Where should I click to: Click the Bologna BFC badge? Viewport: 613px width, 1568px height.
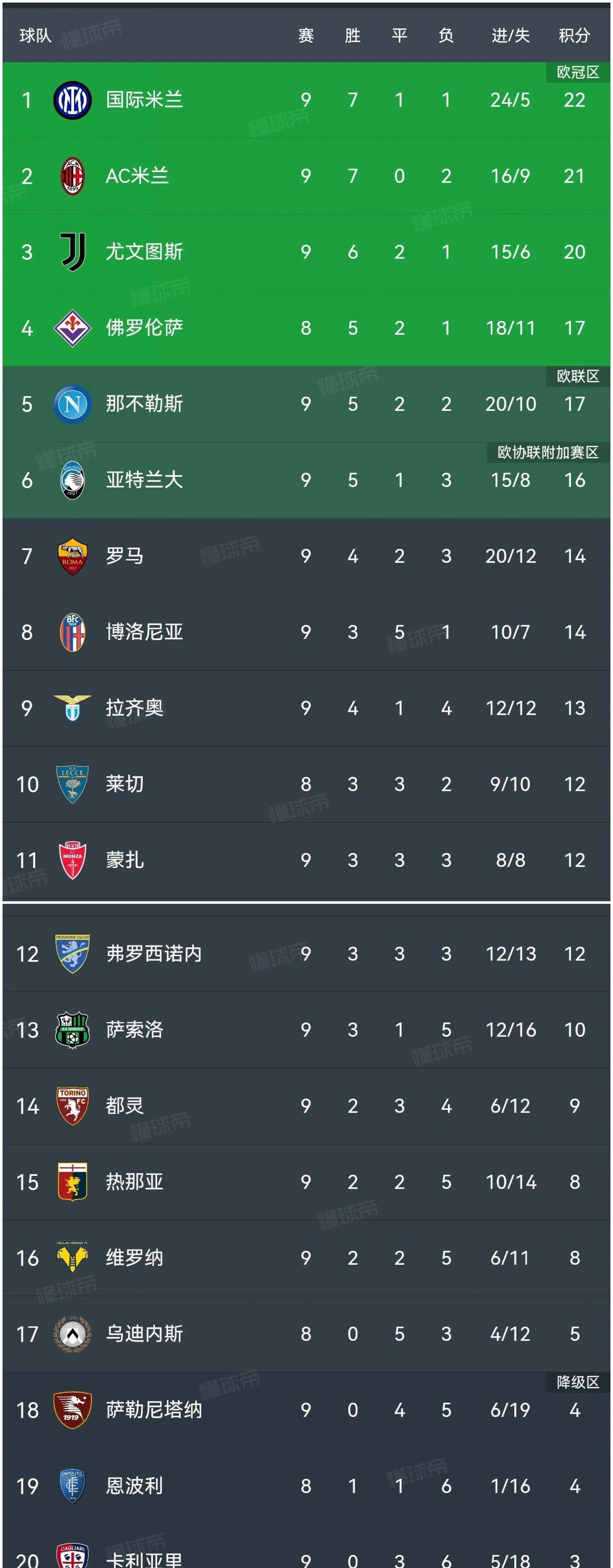coord(72,632)
